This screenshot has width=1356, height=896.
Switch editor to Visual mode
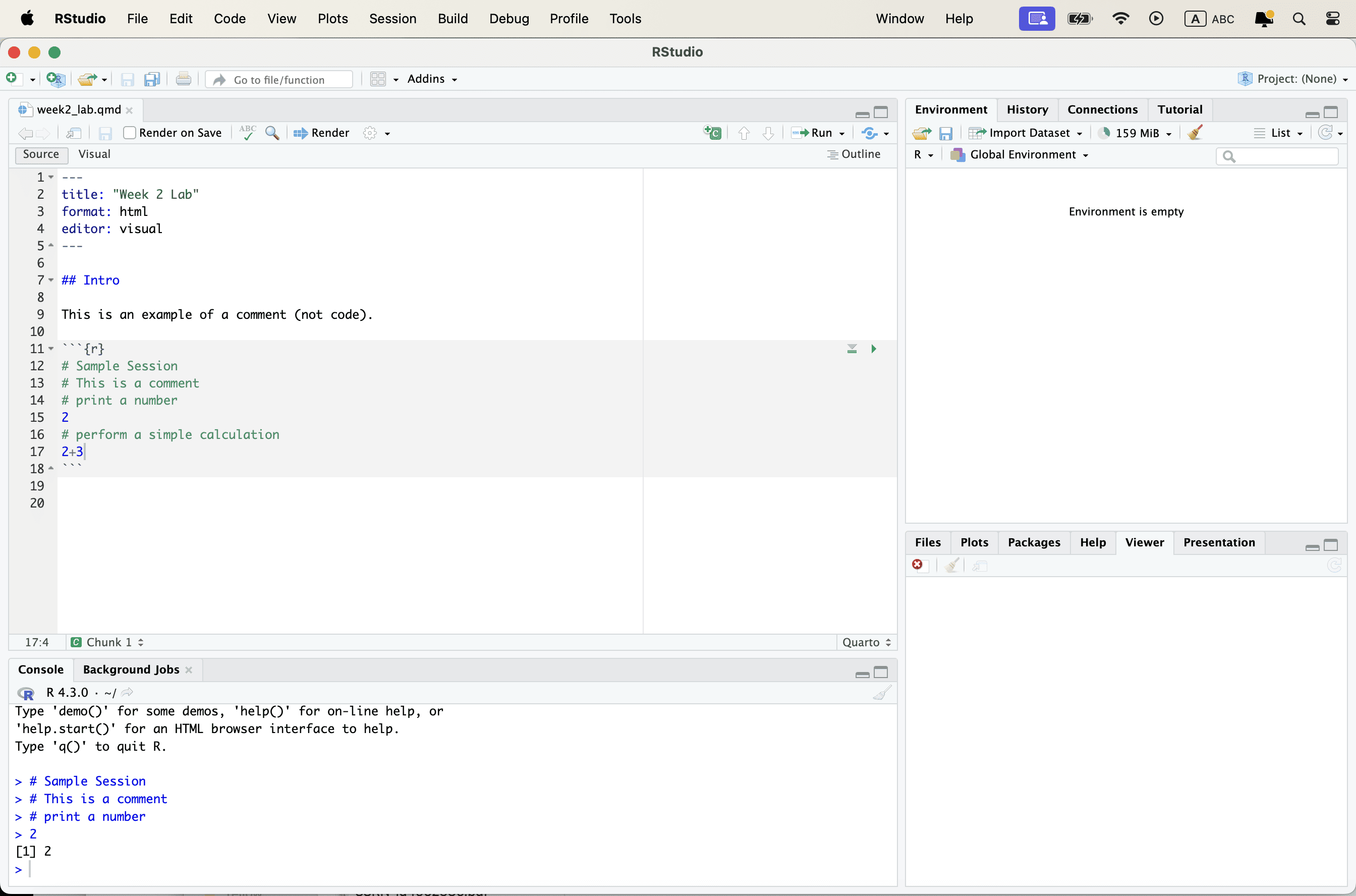click(x=94, y=154)
